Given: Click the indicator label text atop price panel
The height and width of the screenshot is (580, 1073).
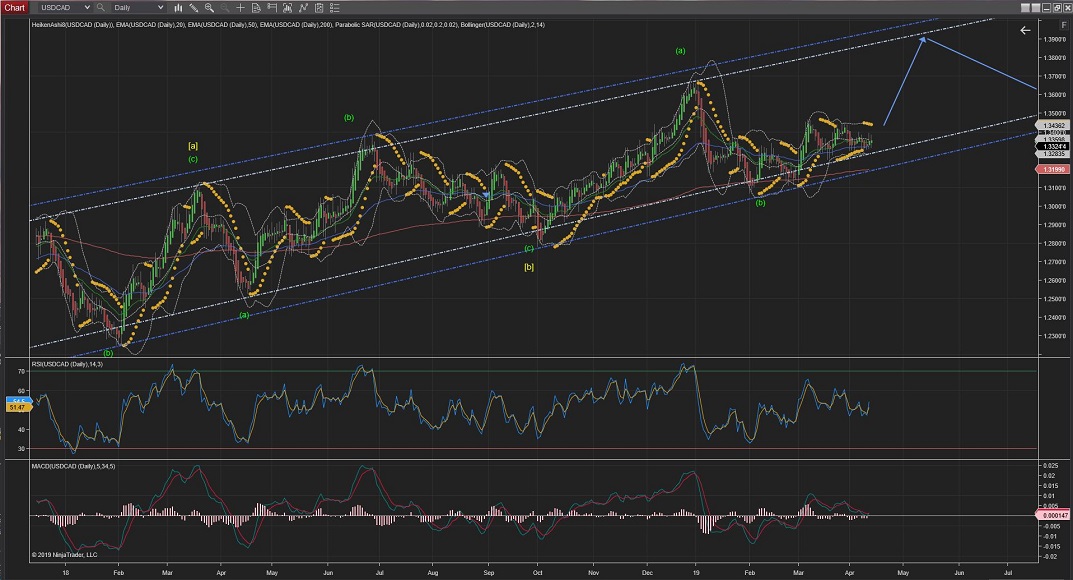Looking at the screenshot, I should pyautogui.click(x=287, y=25).
